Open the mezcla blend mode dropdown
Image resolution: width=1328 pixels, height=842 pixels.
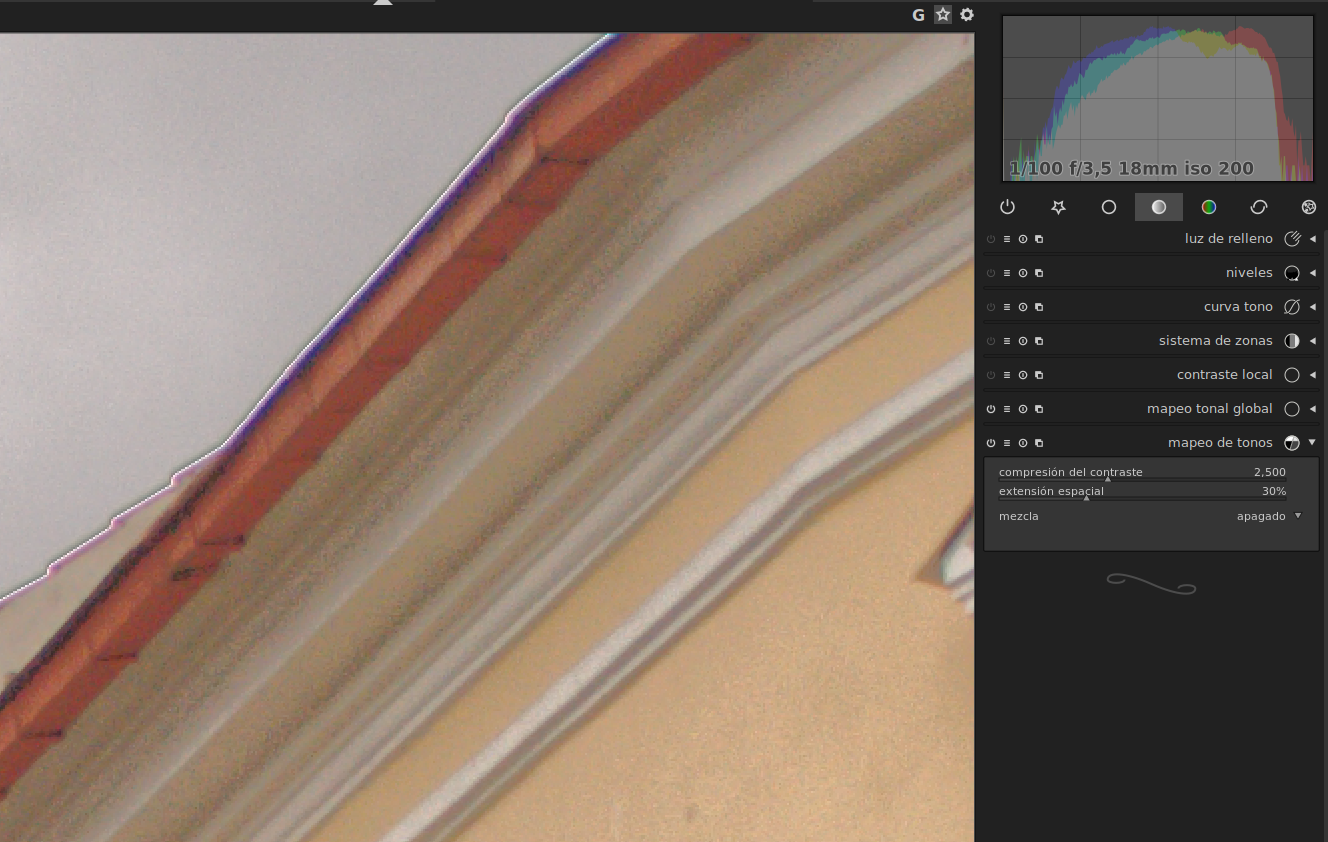(x=1151, y=516)
